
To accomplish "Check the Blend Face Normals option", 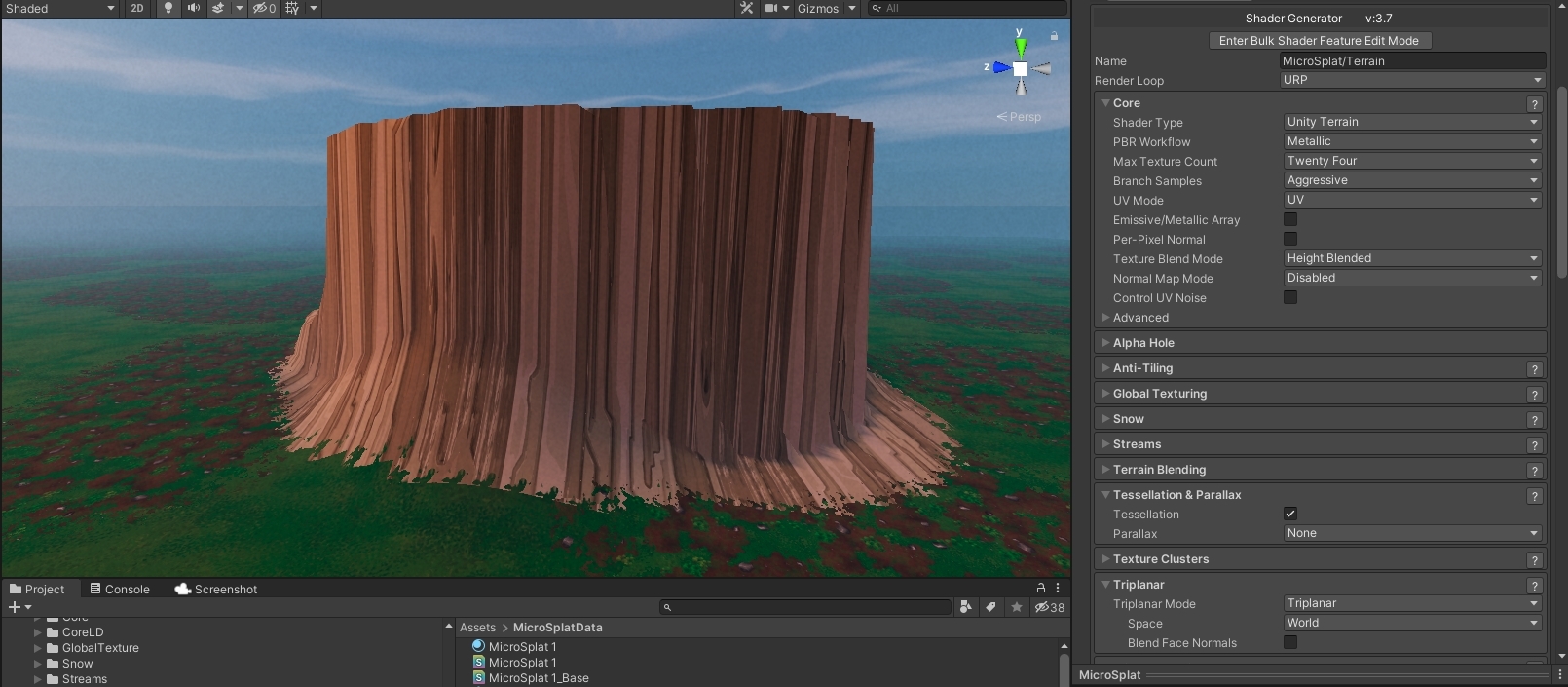I will (1290, 642).
